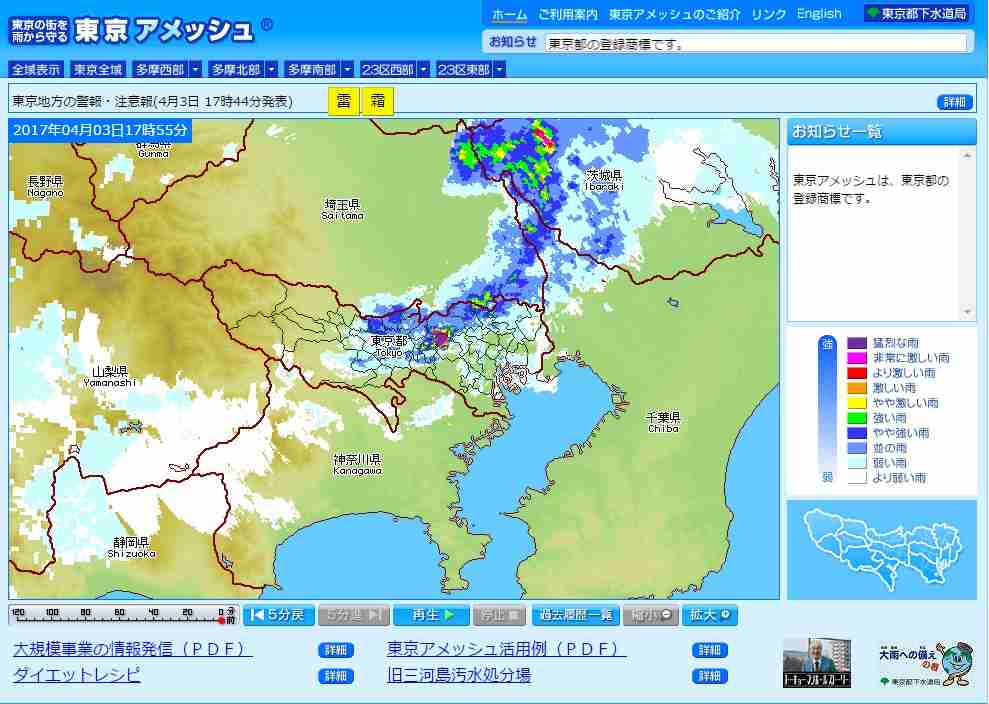Click the 東京アメッシュ logo

click(141, 30)
